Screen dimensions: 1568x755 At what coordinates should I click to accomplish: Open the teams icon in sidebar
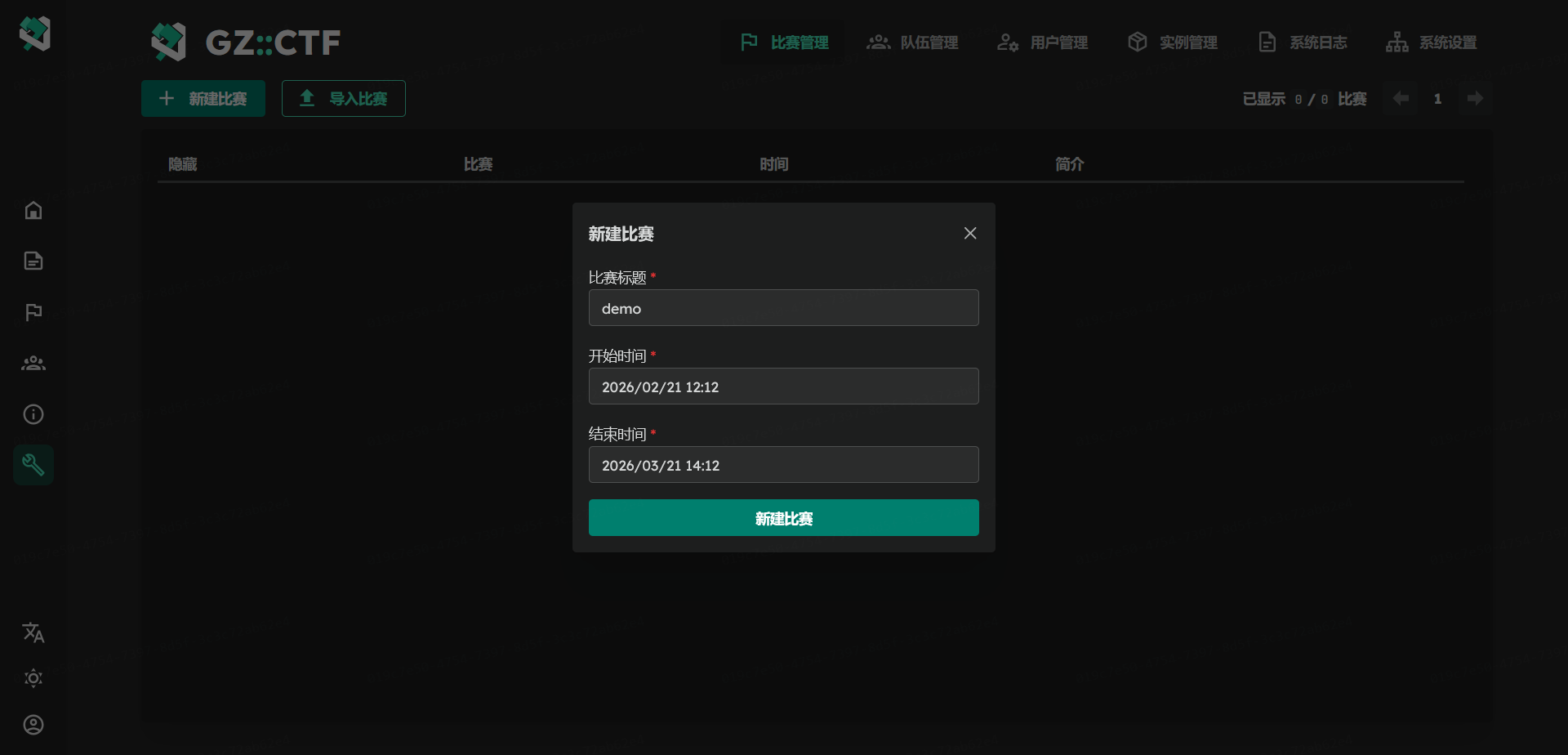coord(33,364)
